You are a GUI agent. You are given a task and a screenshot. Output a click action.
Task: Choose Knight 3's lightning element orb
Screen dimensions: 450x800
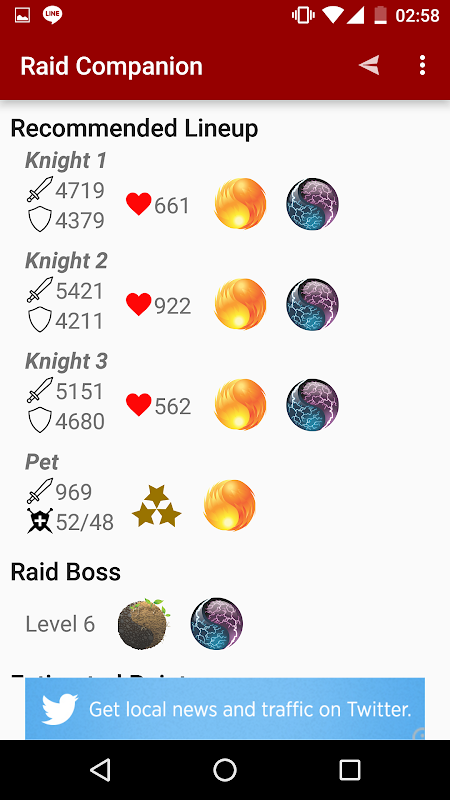[x=312, y=405]
